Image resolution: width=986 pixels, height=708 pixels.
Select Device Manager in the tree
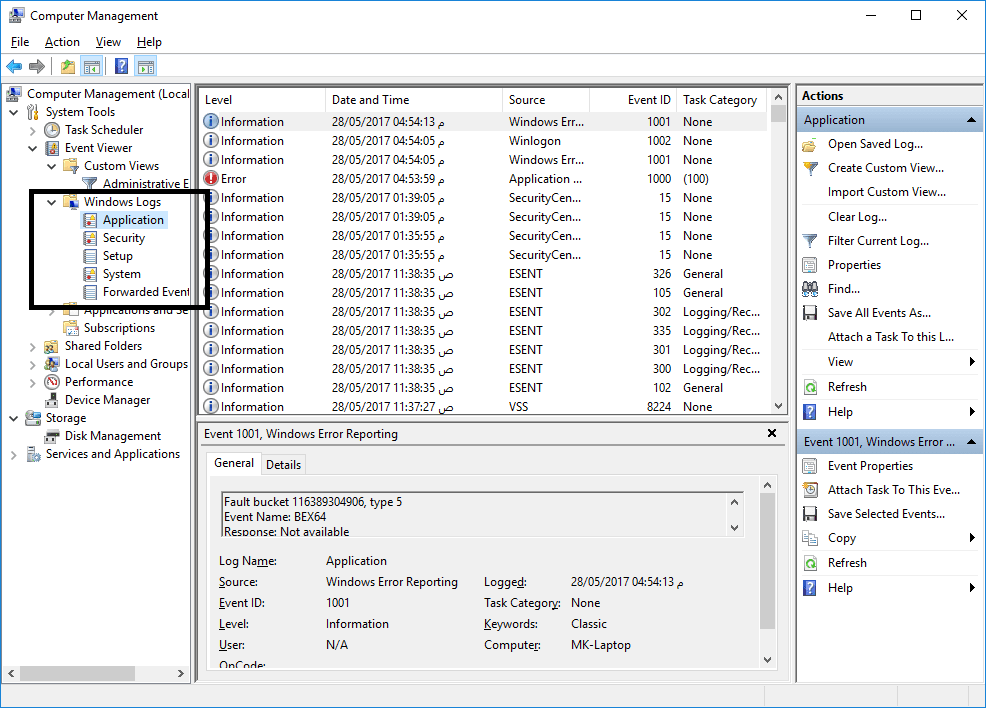(x=107, y=400)
